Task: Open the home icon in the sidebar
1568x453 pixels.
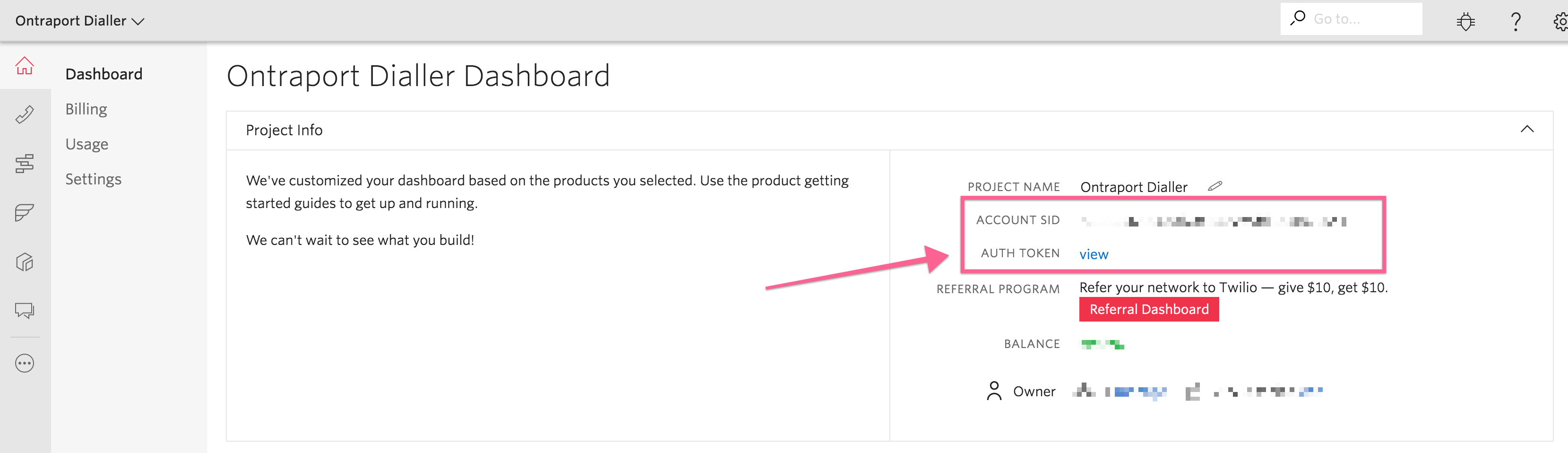Action: point(25,66)
